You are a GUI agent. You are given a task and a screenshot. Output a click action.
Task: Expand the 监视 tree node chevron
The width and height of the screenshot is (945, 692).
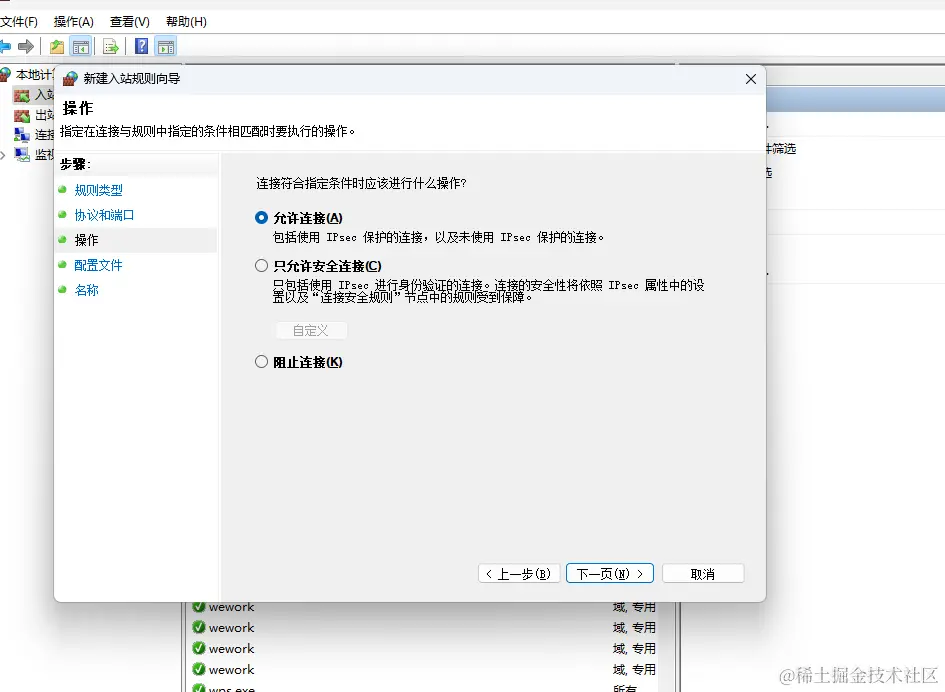[4, 155]
